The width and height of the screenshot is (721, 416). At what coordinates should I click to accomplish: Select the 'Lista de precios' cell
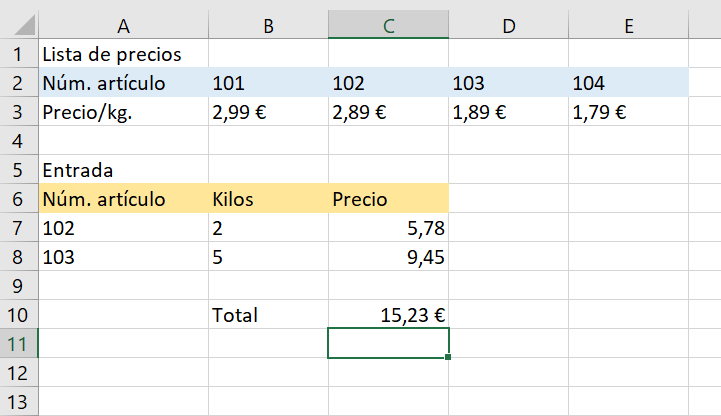point(123,54)
